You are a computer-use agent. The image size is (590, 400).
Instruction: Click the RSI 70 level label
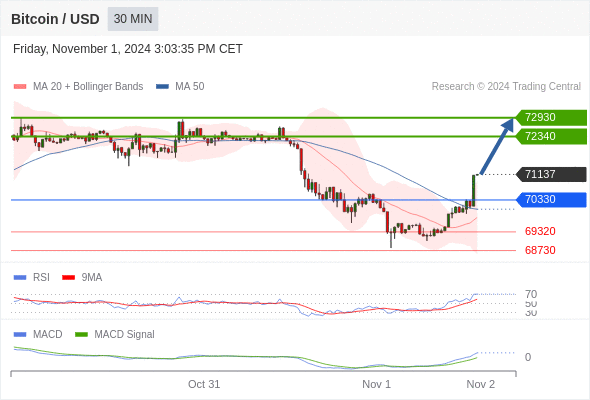531,294
